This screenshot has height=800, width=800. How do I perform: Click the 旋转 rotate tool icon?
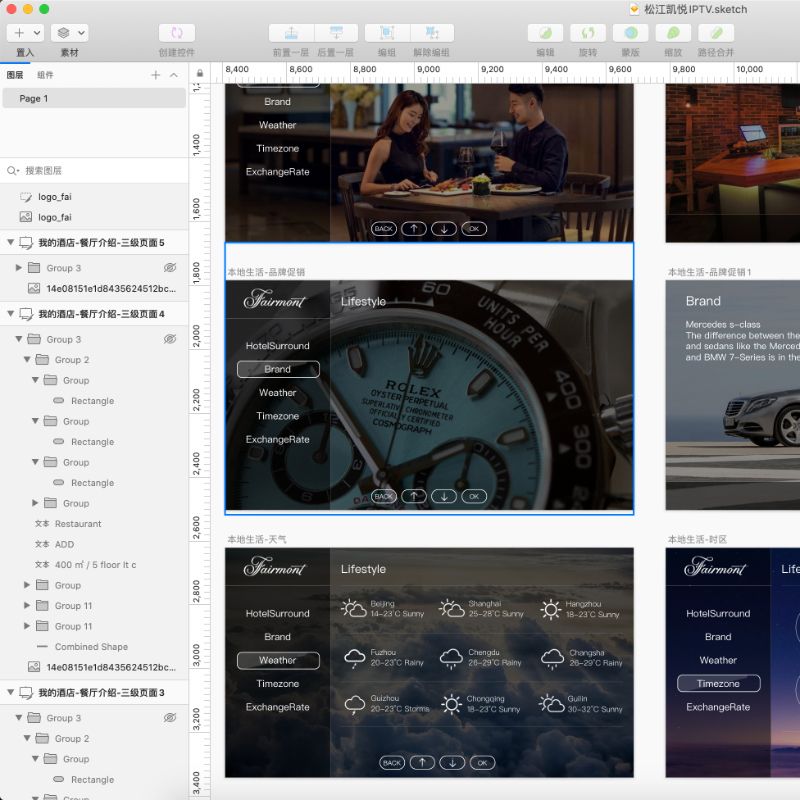tap(587, 33)
